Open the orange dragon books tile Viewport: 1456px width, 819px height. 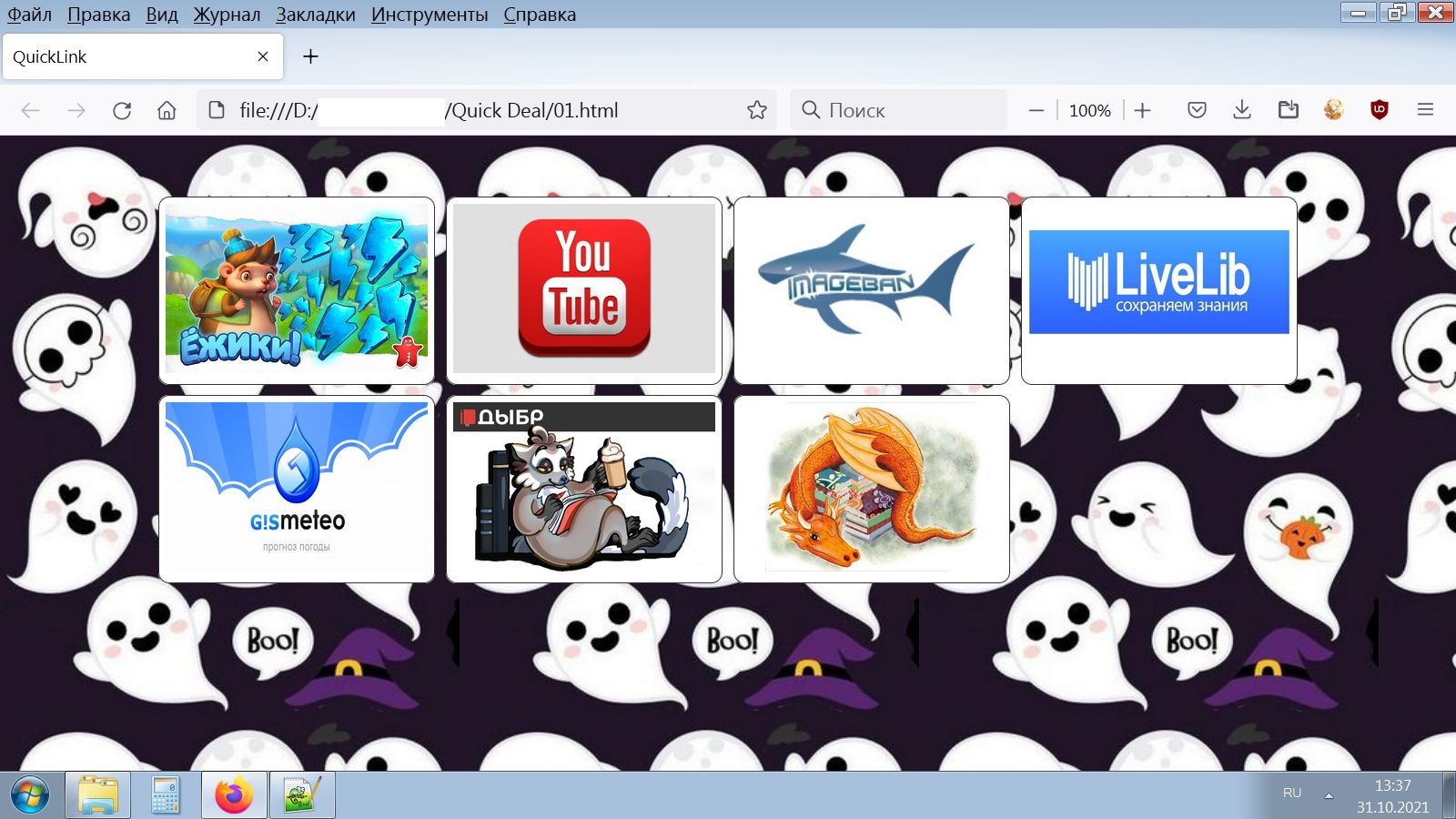pyautogui.click(x=872, y=489)
